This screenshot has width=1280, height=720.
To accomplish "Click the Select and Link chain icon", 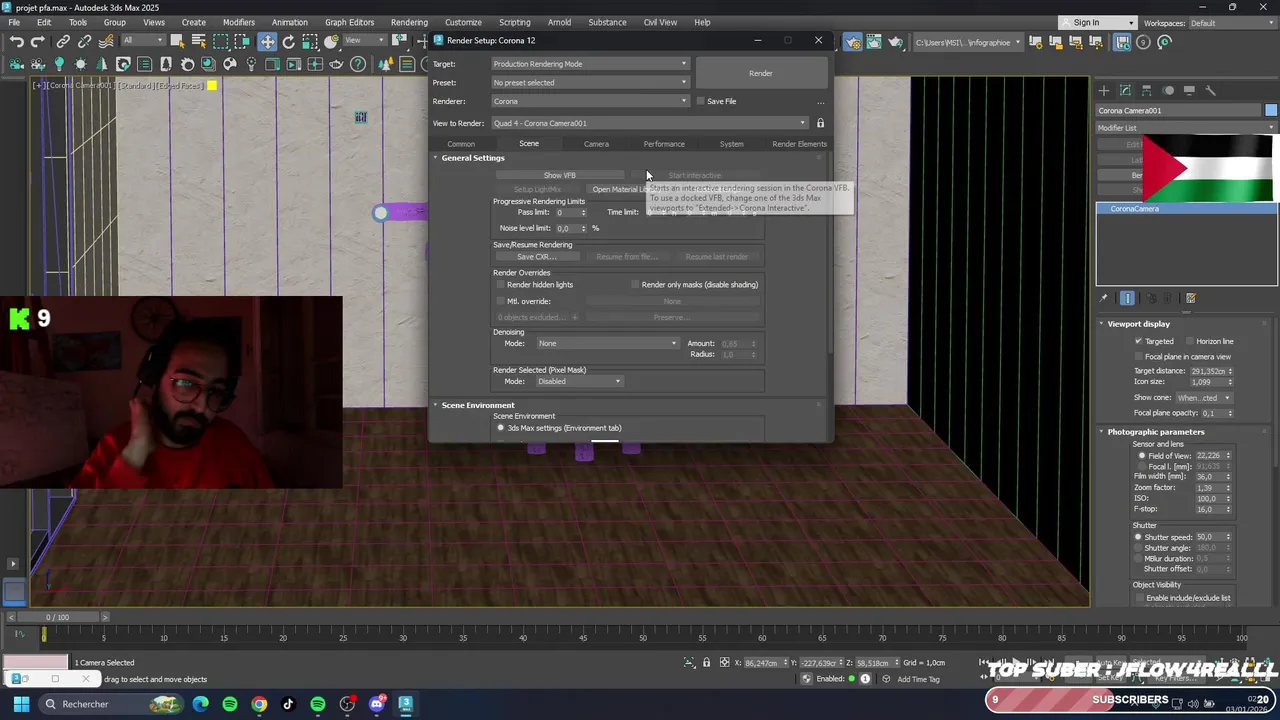I will click(x=63, y=42).
